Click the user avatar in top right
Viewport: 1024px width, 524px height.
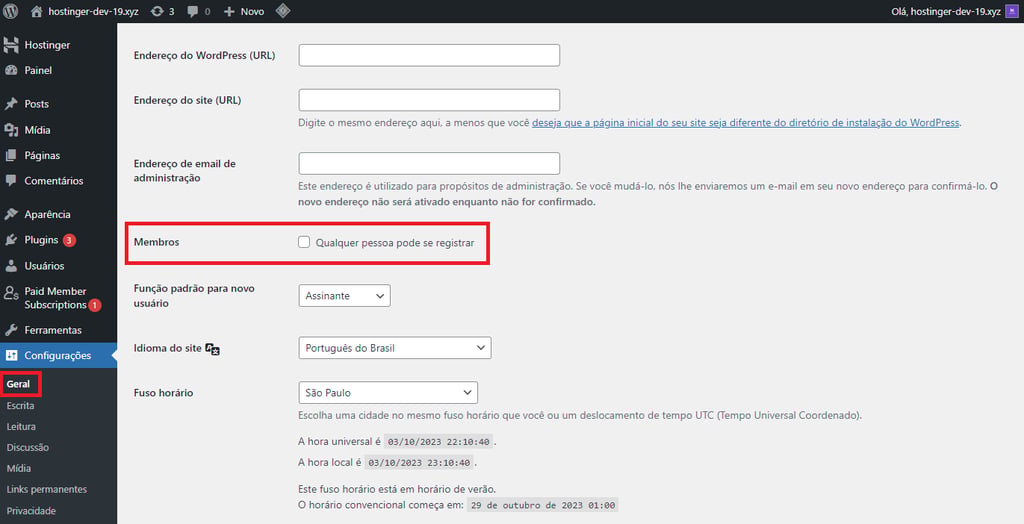click(x=1012, y=11)
